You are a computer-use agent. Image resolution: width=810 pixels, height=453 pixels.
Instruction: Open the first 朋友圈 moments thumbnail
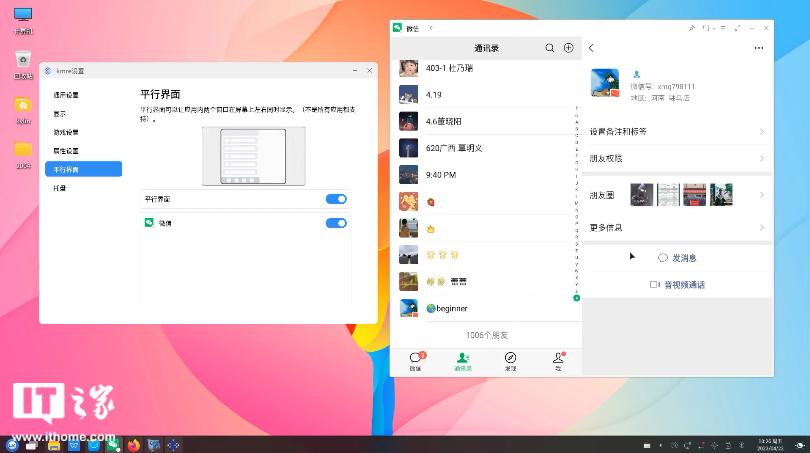(642, 195)
